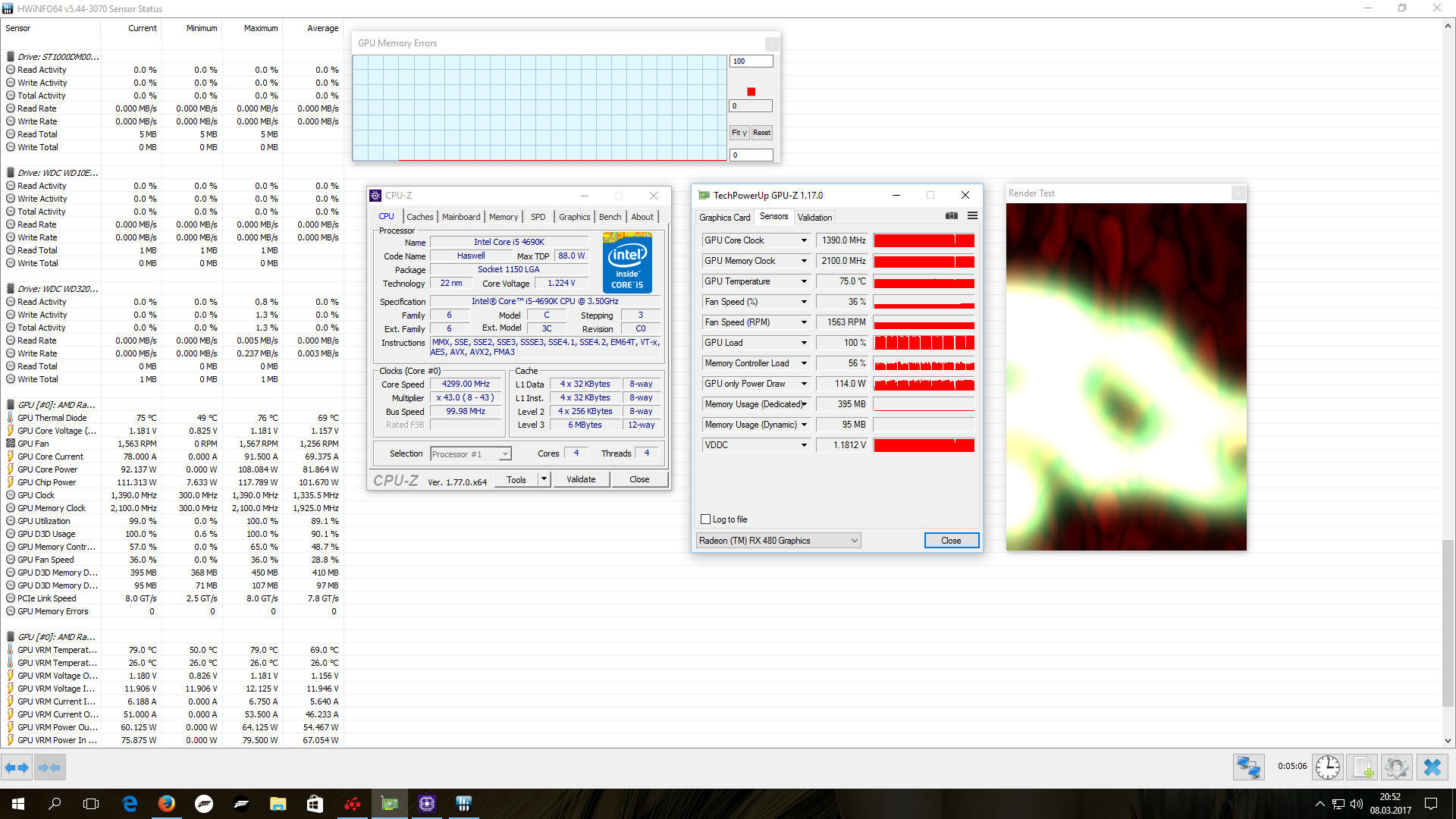Click the blue X close sensors icon
Image resolution: width=1456 pixels, height=819 pixels.
point(1432,767)
